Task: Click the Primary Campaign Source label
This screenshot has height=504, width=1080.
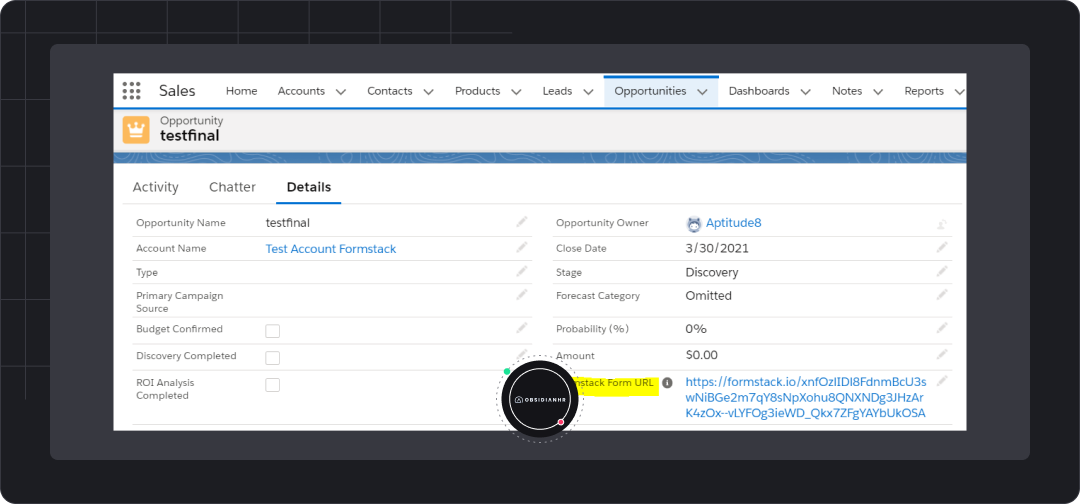Action: point(180,302)
